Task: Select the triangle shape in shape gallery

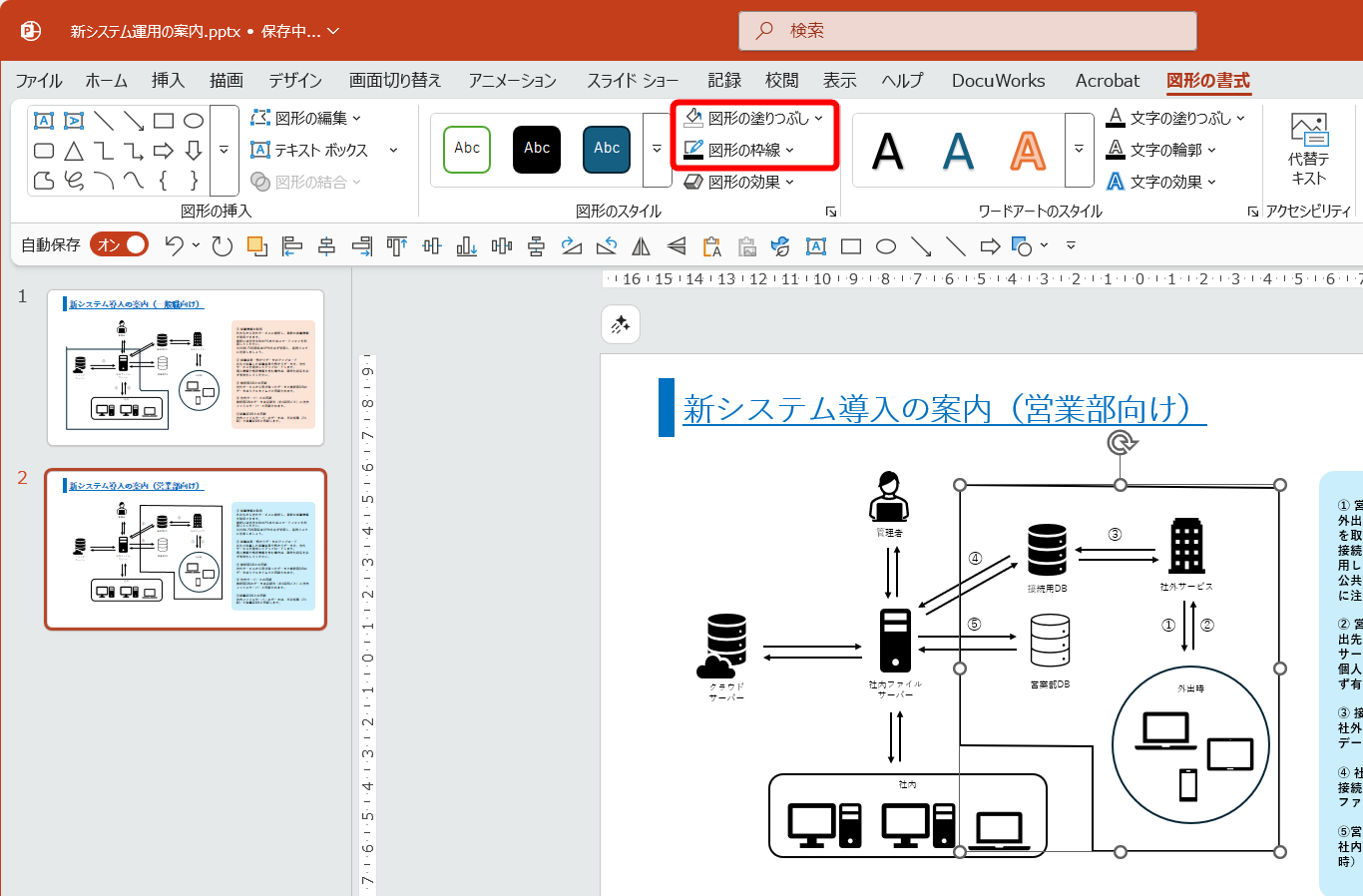Action: pyautogui.click(x=74, y=151)
